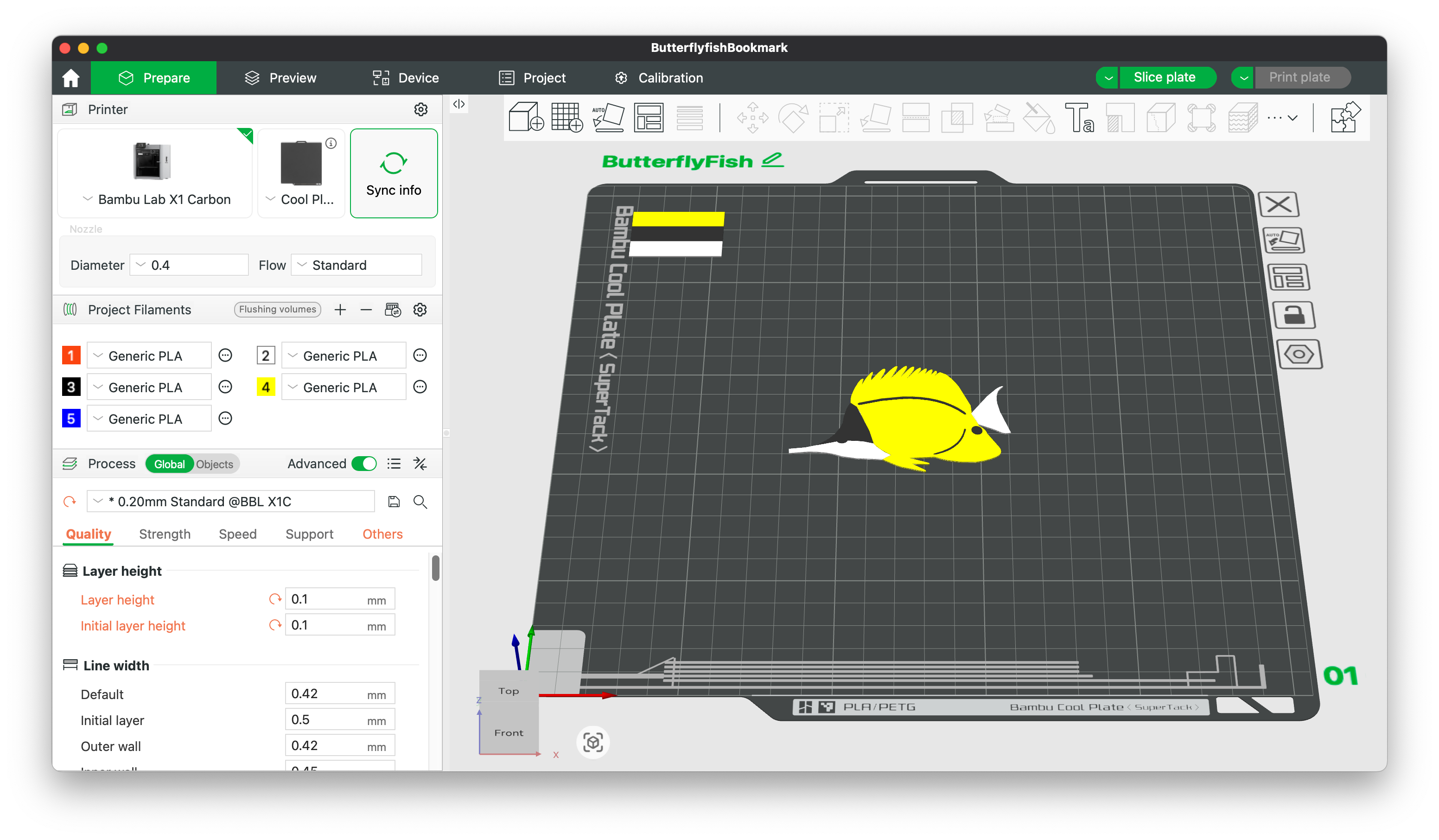
Task: Collapse the sidebar panel arrow
Action: point(459,104)
